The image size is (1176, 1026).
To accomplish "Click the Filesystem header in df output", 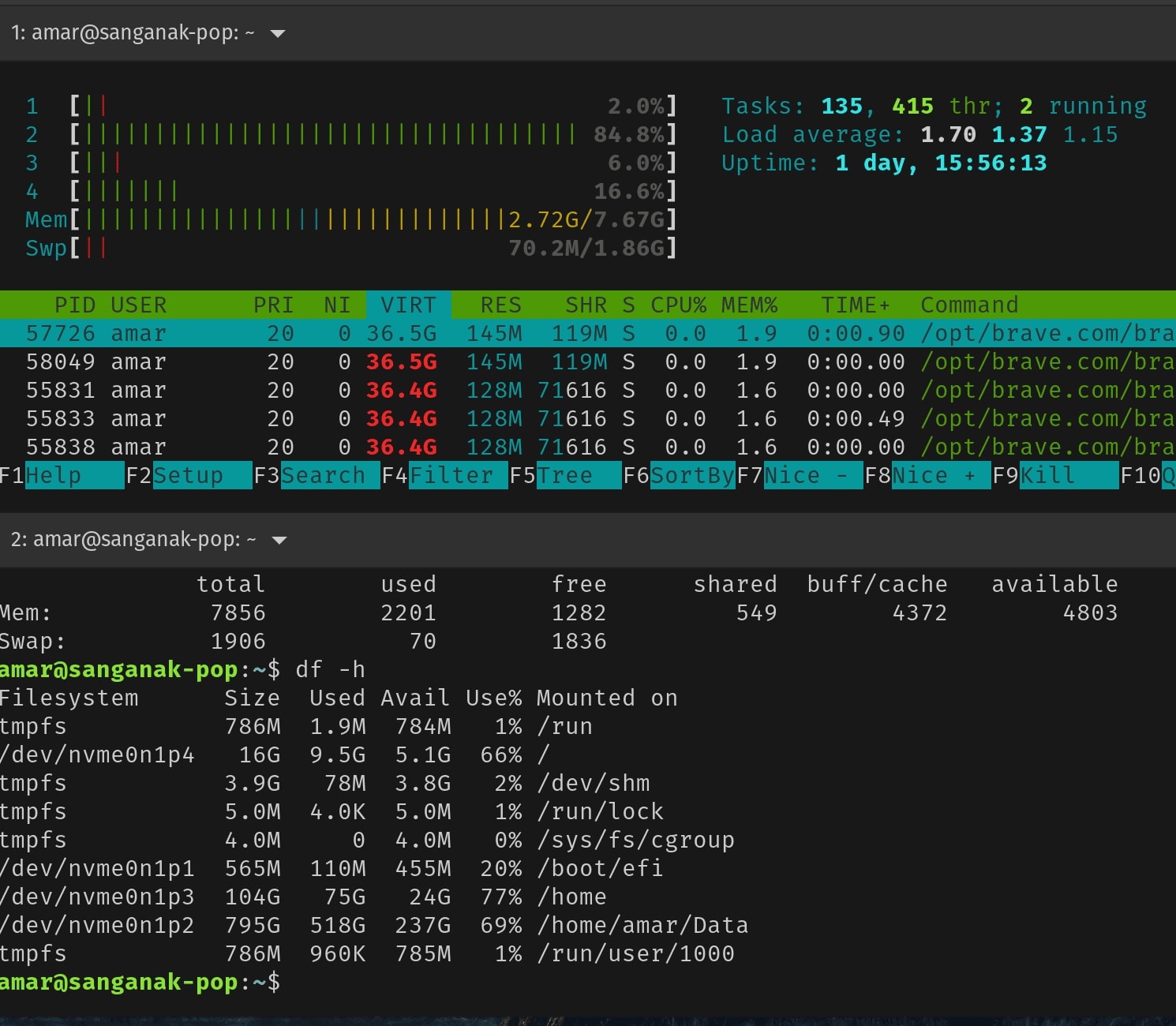I will (69, 698).
